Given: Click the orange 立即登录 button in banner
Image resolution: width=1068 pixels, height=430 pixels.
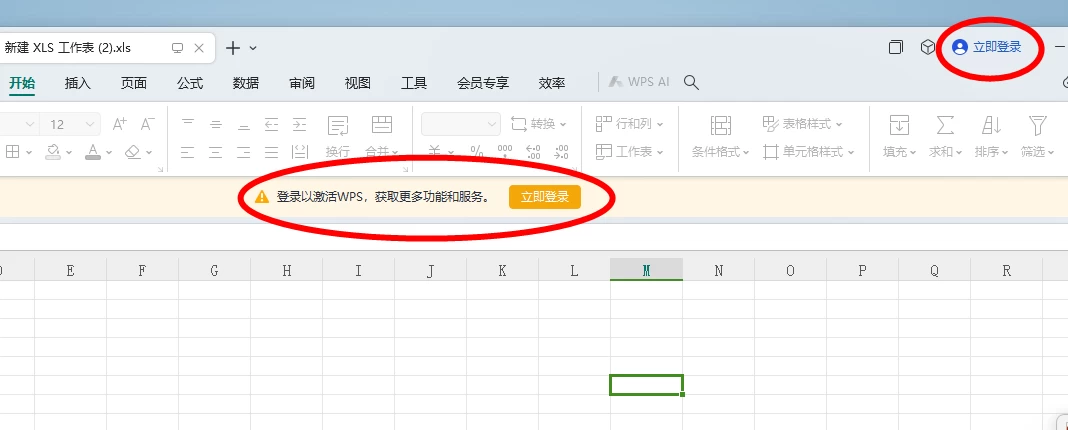Looking at the screenshot, I should point(544,197).
